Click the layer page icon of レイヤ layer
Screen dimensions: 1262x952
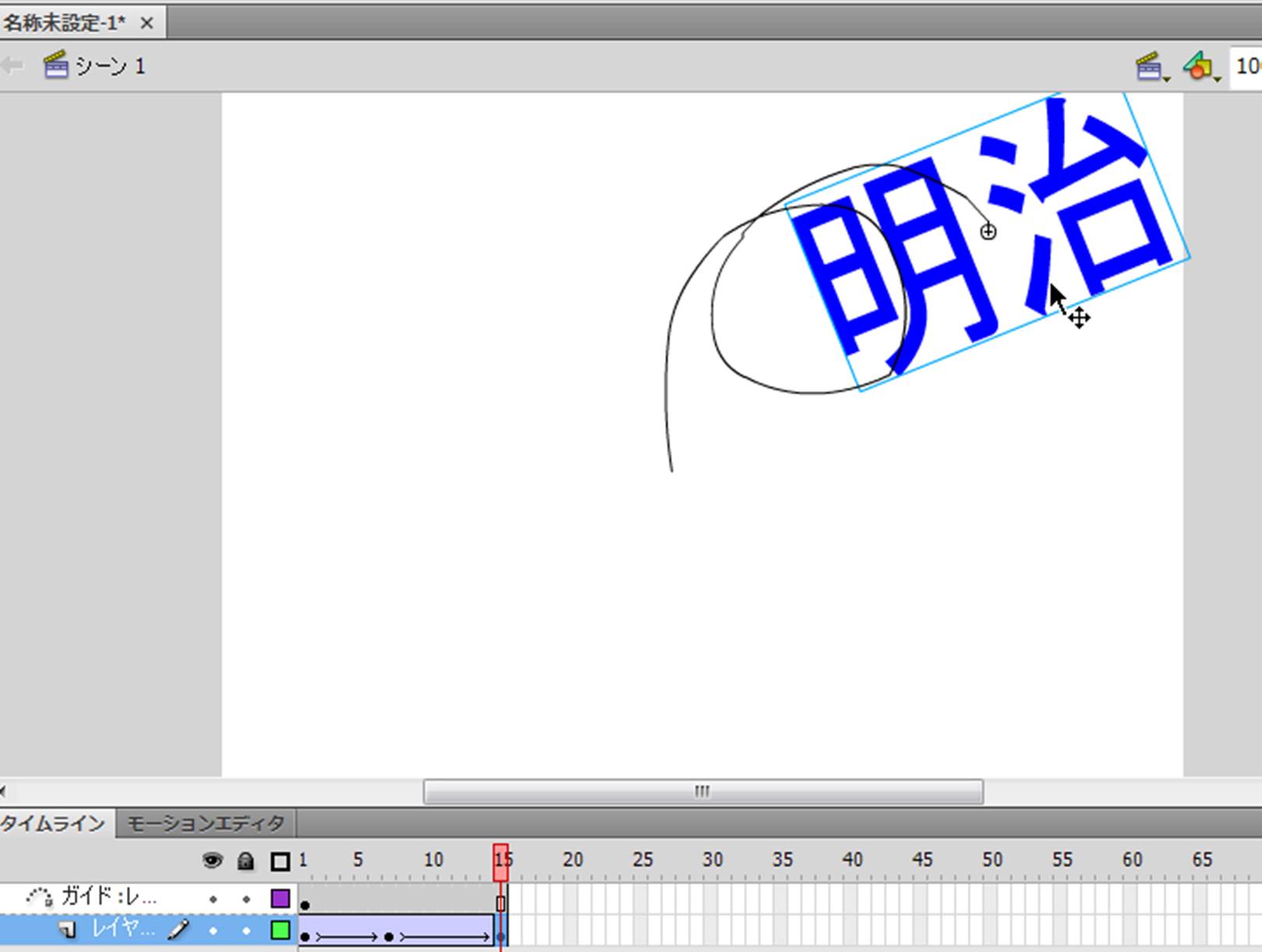coord(68,929)
